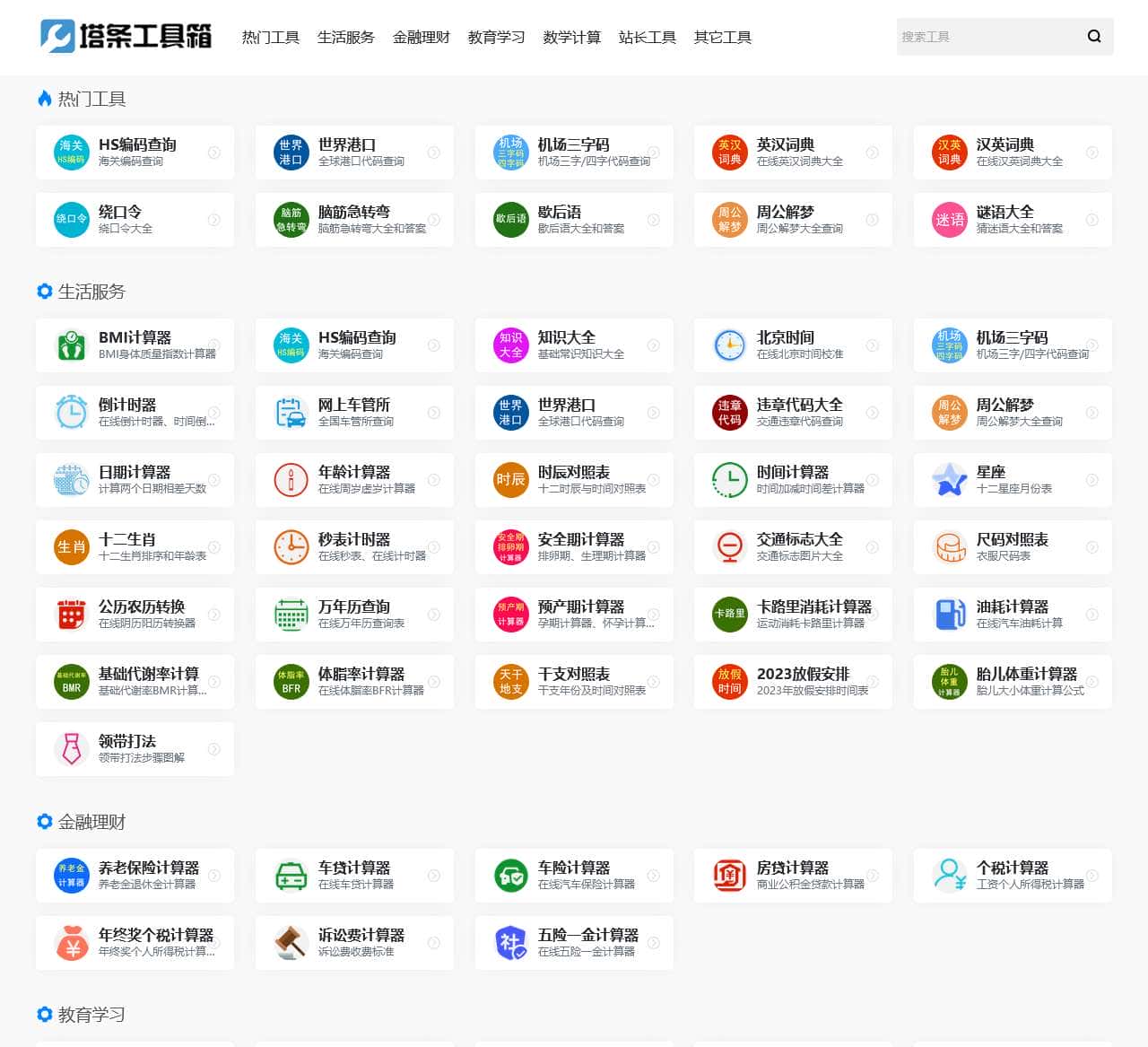Click into the 搜索工具 search field
1148x1047 pixels.
985,37
